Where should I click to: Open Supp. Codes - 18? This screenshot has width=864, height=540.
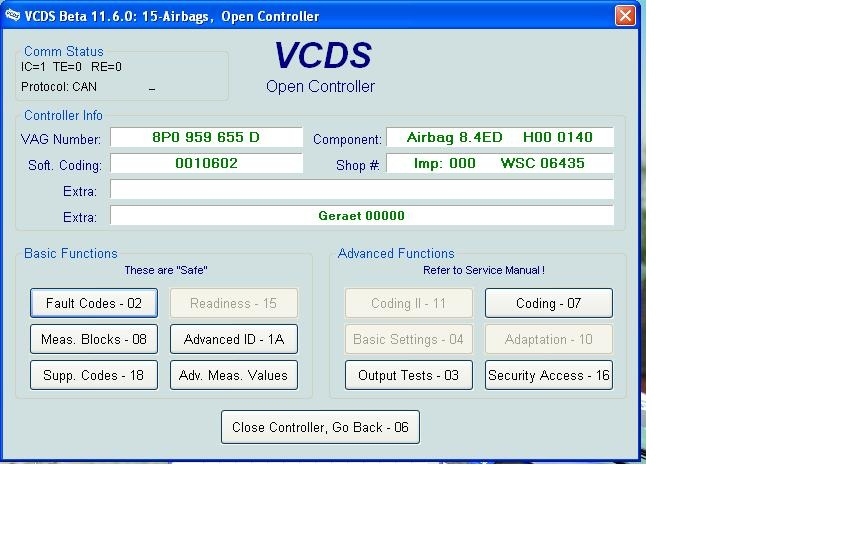pyautogui.click(x=94, y=375)
